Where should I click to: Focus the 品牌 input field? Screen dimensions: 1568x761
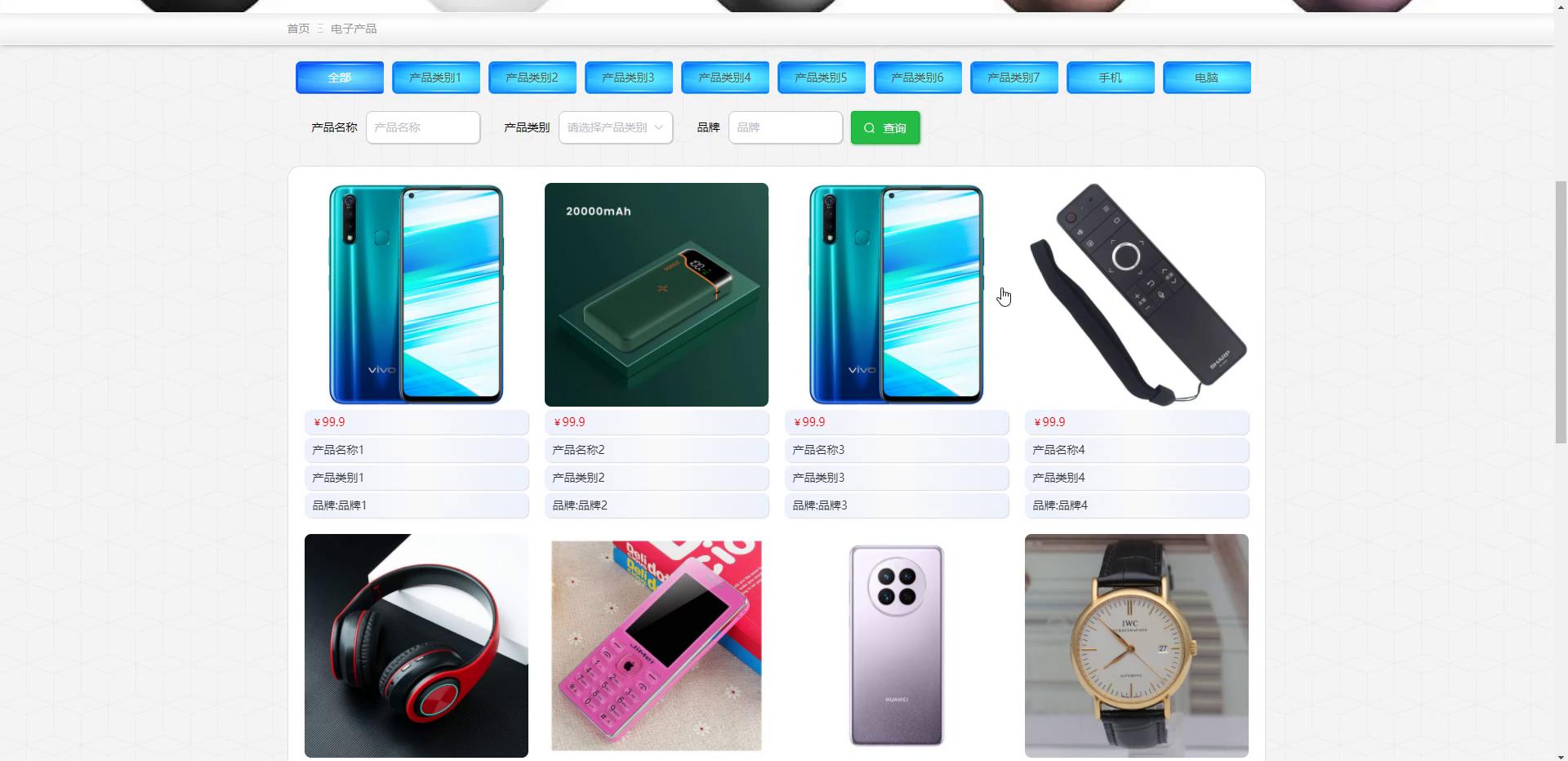(x=786, y=127)
